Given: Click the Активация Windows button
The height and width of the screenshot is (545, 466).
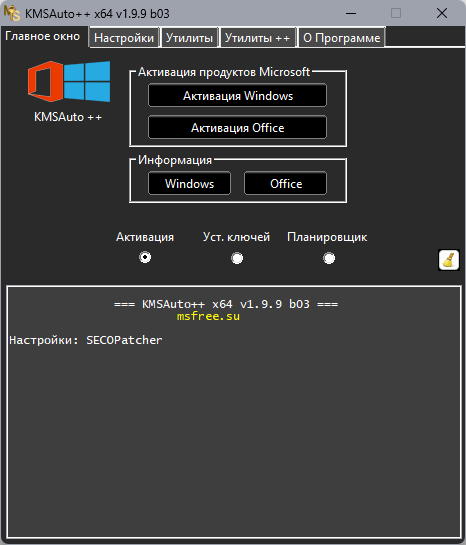Looking at the screenshot, I should (x=238, y=96).
